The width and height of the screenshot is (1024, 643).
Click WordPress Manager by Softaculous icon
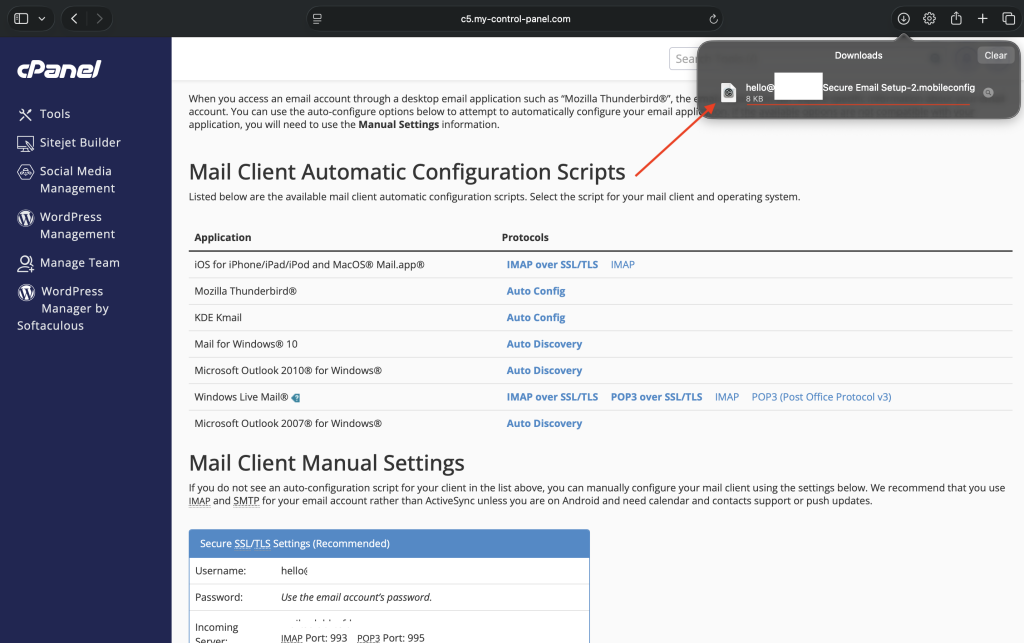coord(25,292)
